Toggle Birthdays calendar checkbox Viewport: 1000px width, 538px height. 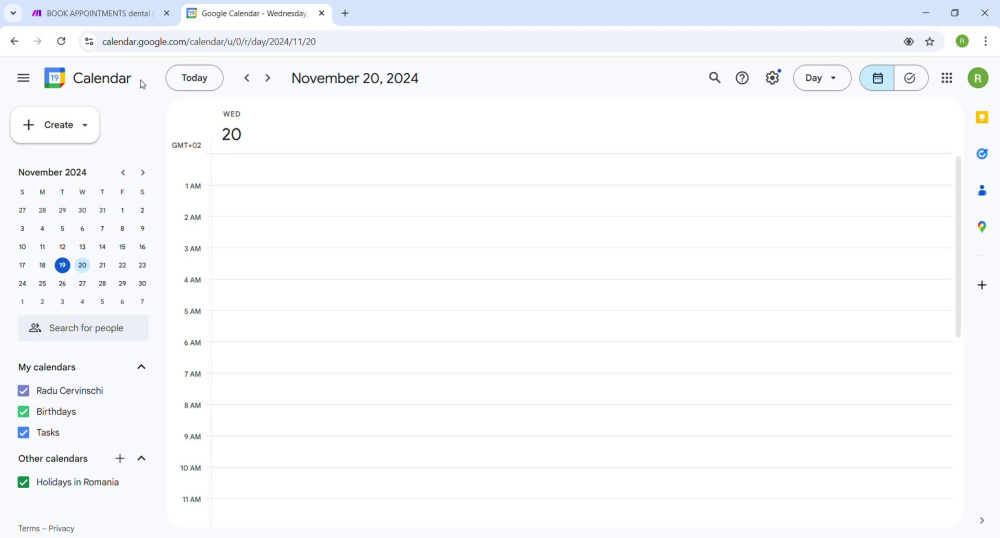pyautogui.click(x=24, y=412)
